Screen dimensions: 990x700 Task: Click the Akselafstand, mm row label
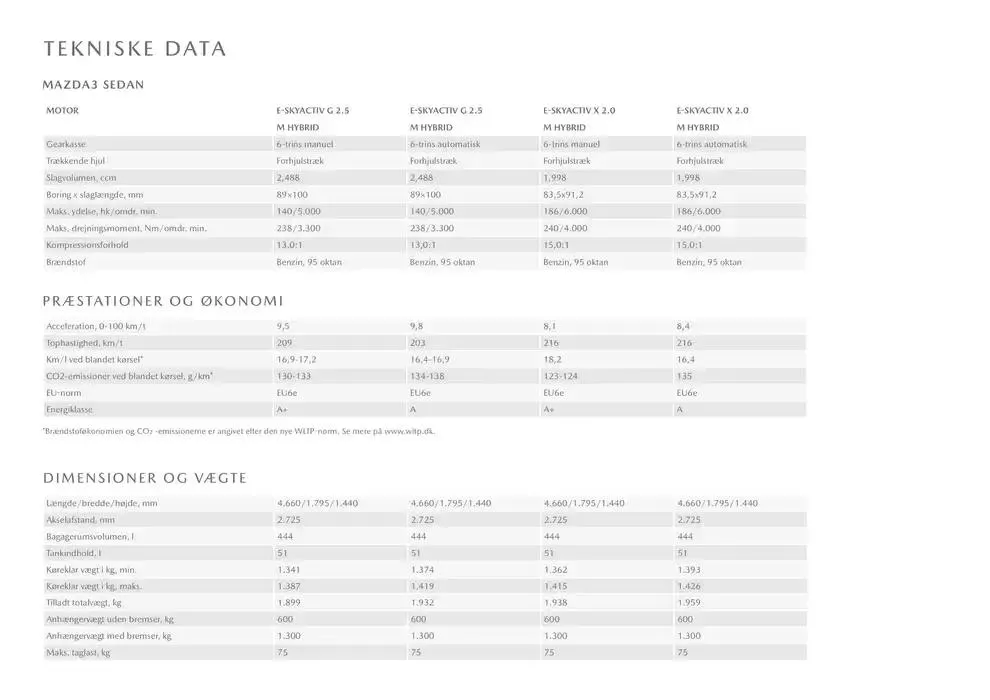tap(80, 520)
